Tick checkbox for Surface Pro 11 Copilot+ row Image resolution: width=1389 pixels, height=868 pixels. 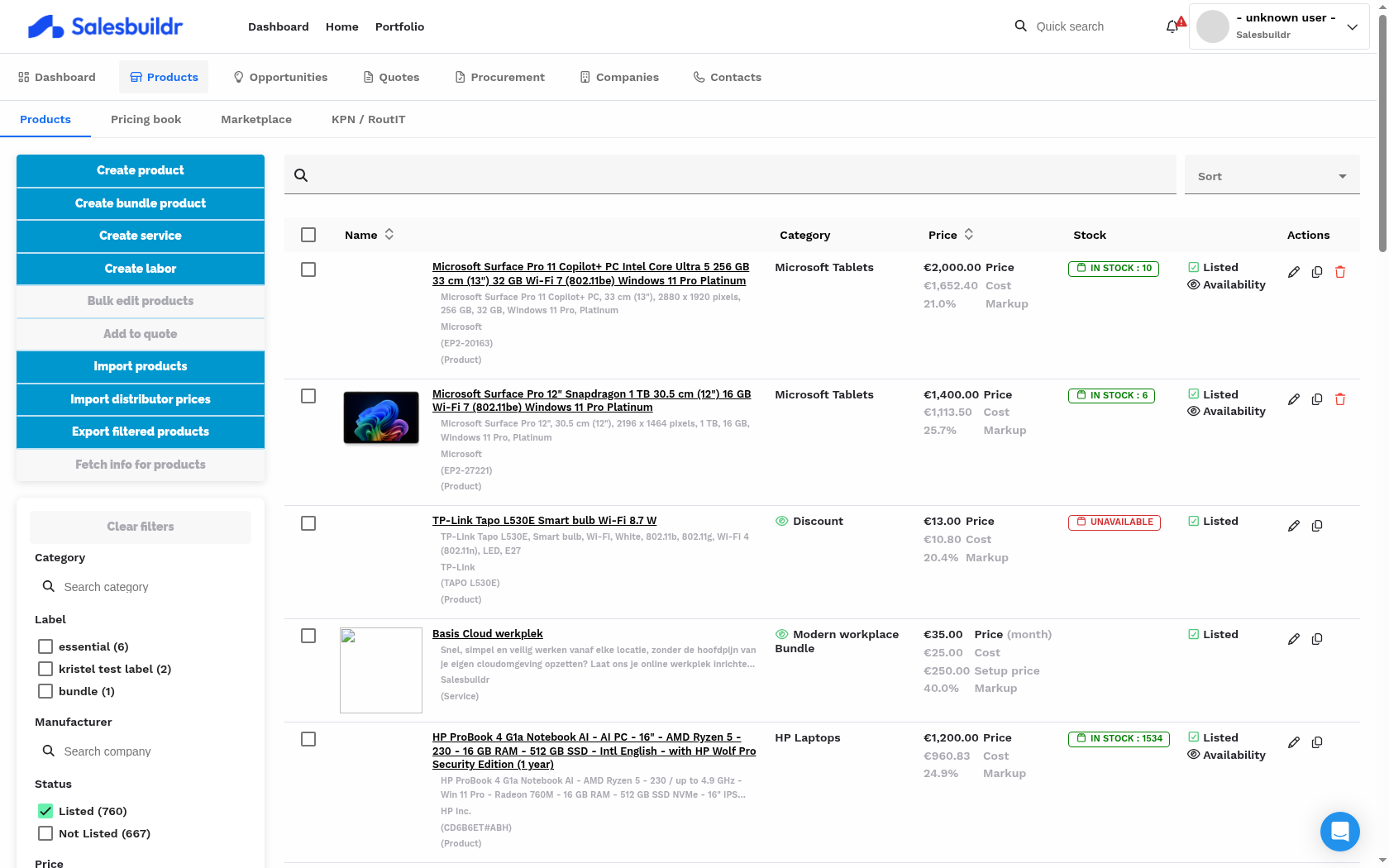coord(308,269)
